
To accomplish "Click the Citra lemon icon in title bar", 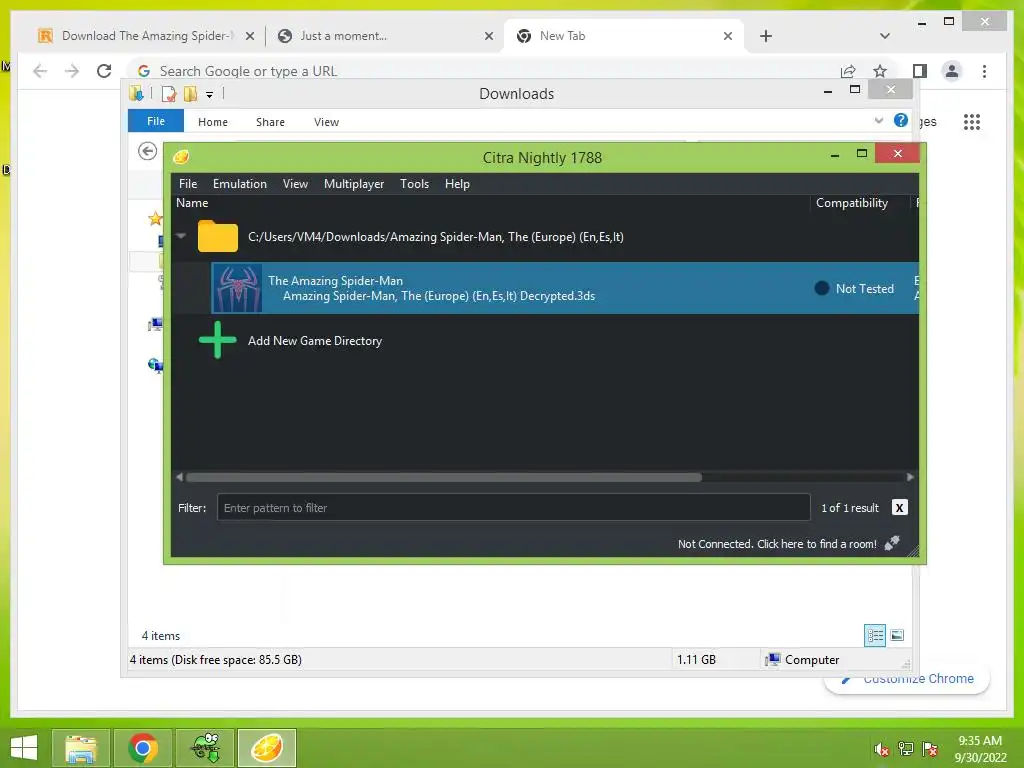I will pyautogui.click(x=182, y=157).
